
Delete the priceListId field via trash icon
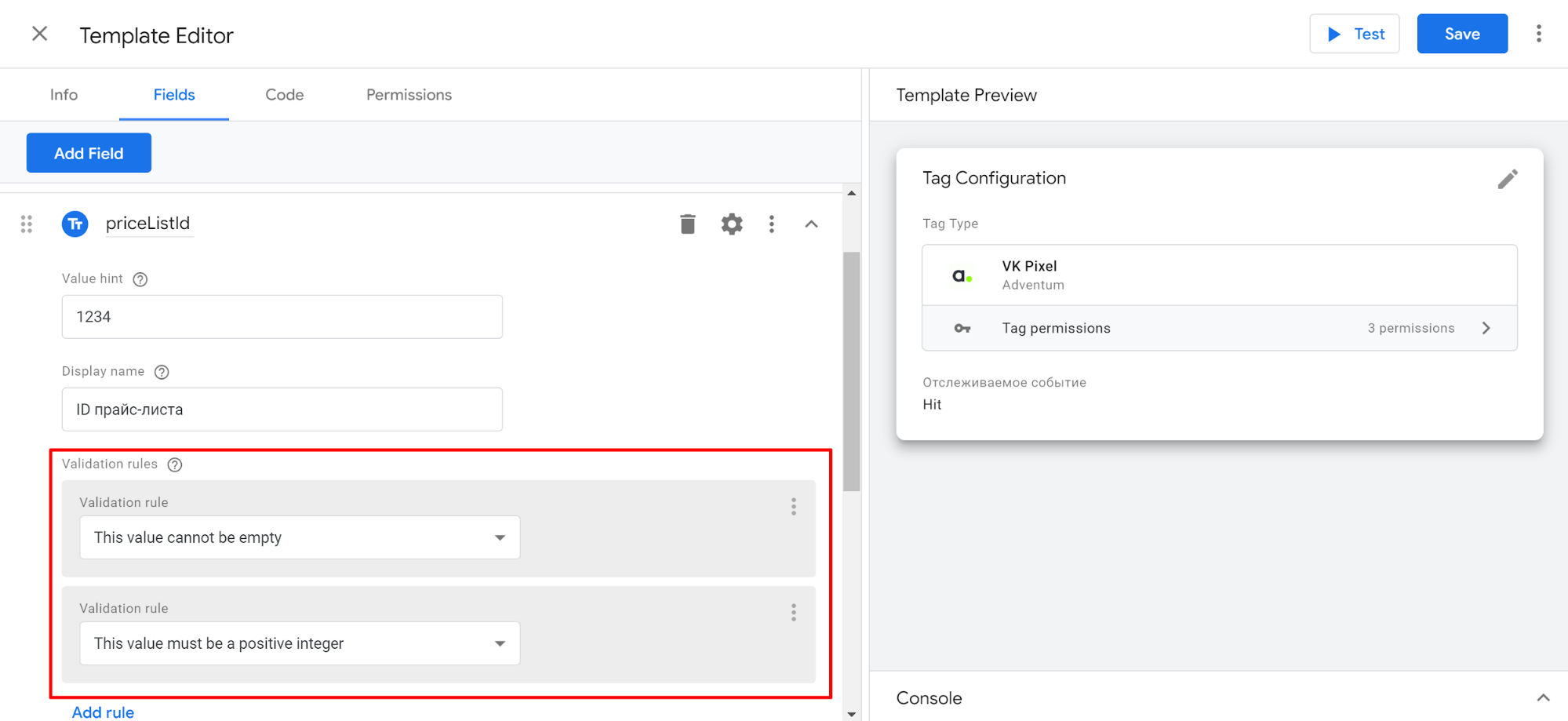(687, 224)
